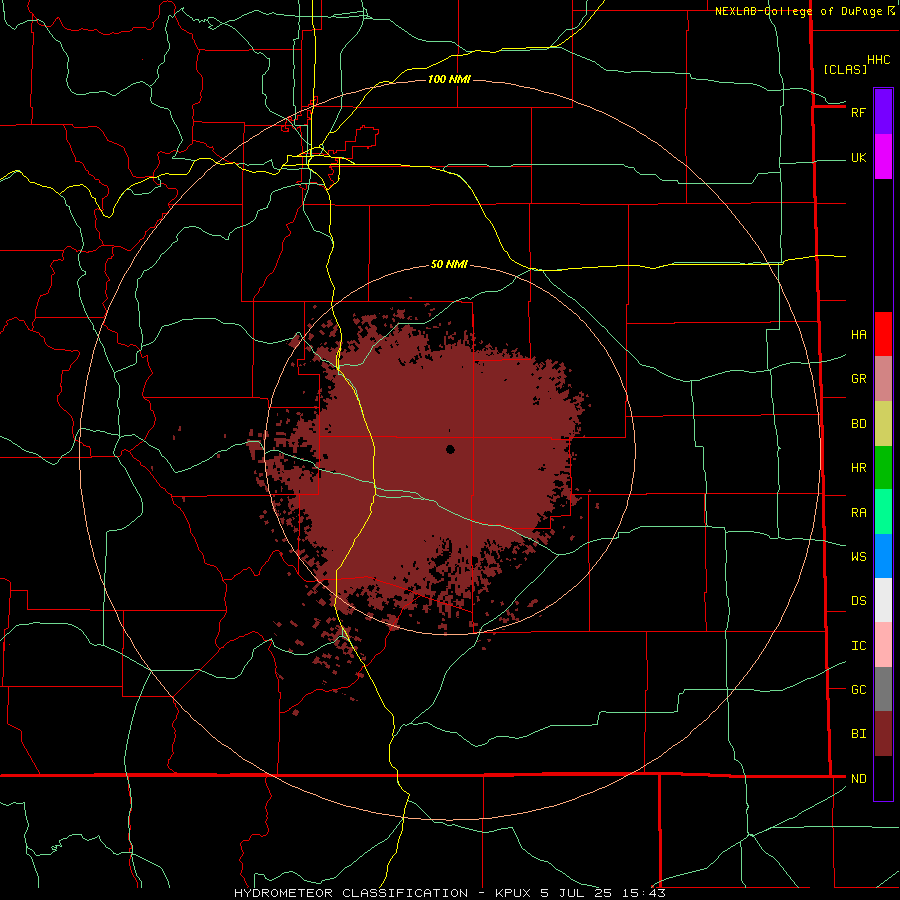Image resolution: width=900 pixels, height=900 pixels.
Task: Click the HA legend label
Action: click(858, 335)
